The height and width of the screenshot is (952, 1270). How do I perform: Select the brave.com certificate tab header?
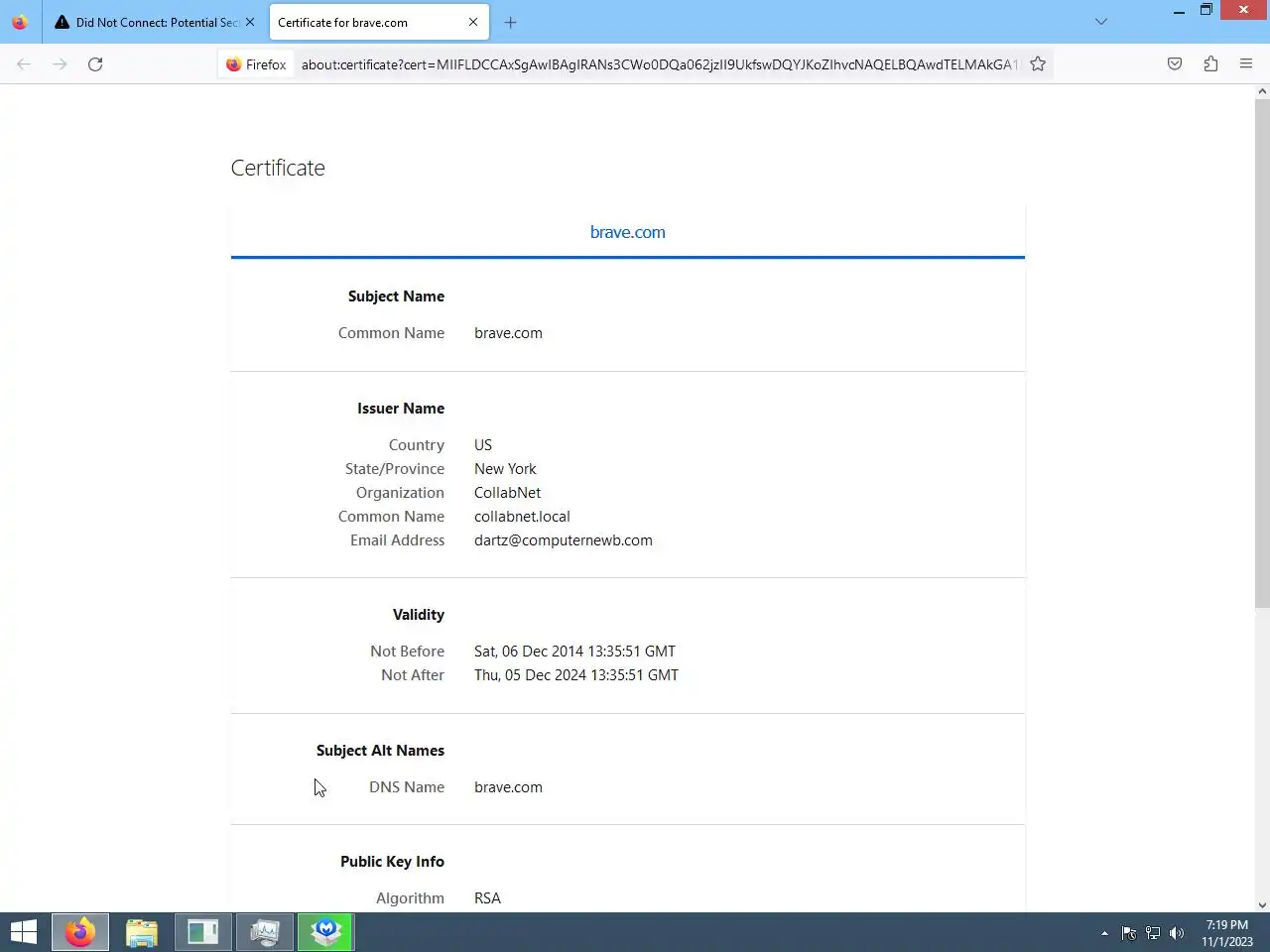(x=628, y=232)
